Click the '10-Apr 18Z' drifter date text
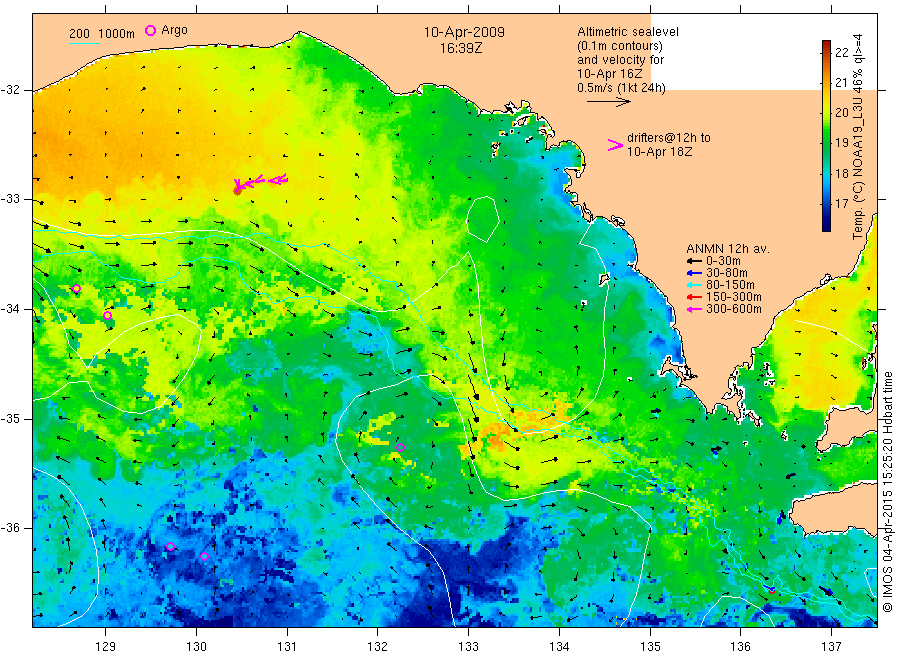Viewport: 900px width, 660px height. pyautogui.click(x=660, y=152)
